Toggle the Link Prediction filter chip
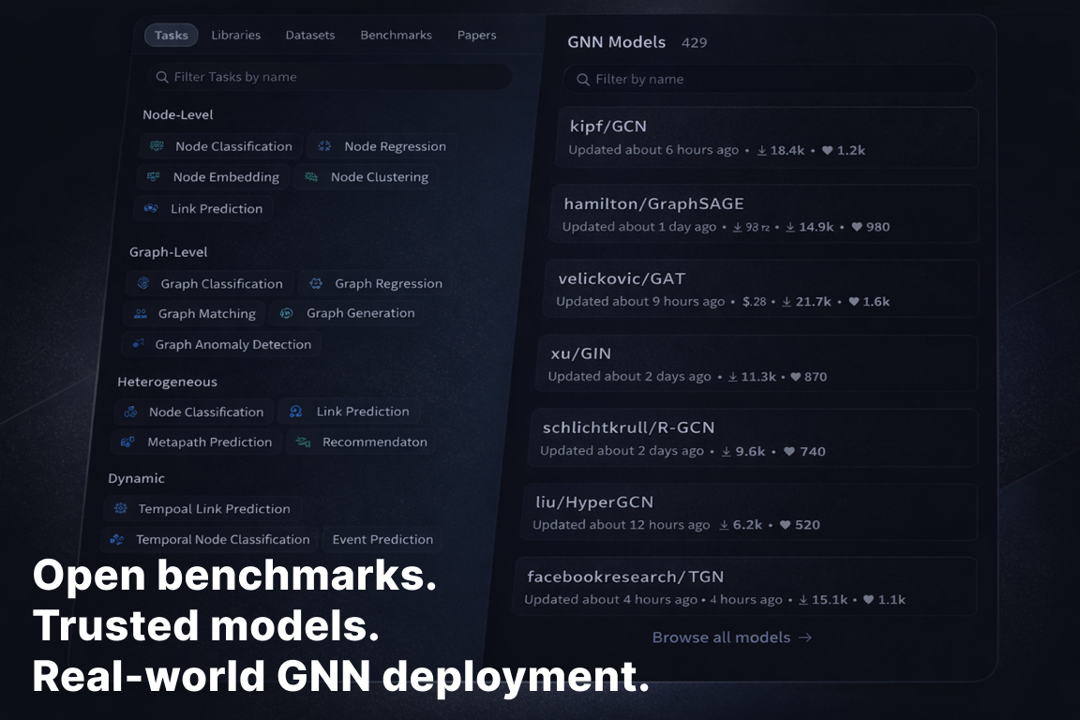 203,208
